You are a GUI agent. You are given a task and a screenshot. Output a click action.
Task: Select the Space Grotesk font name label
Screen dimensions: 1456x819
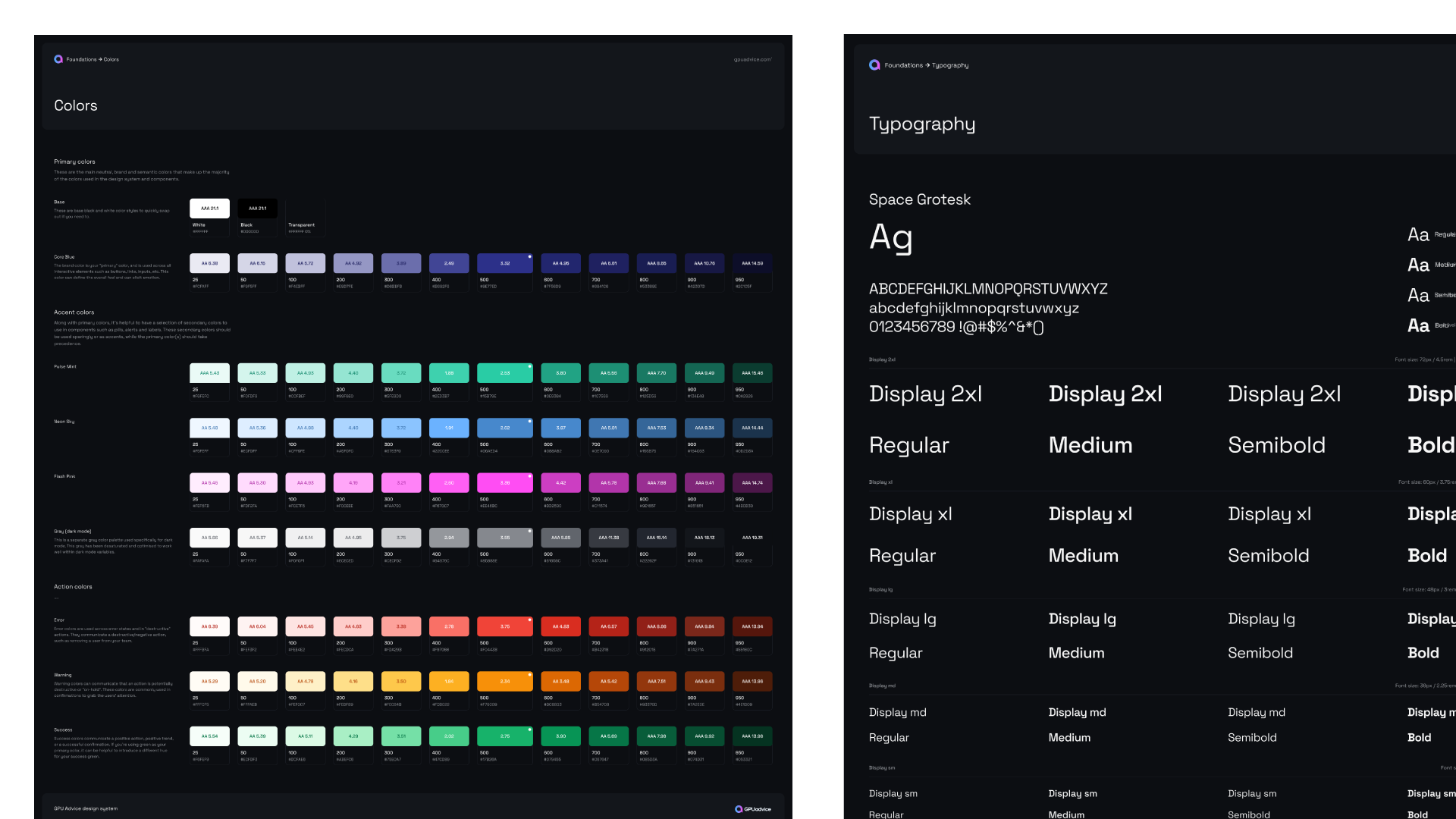919,199
